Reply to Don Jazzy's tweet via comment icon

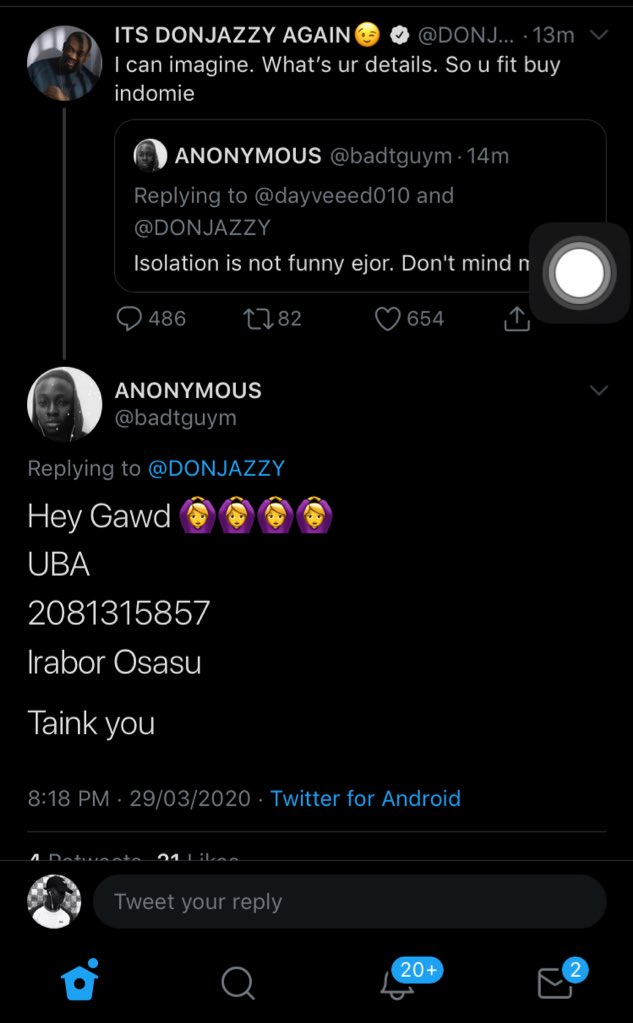pyautogui.click(x=130, y=319)
